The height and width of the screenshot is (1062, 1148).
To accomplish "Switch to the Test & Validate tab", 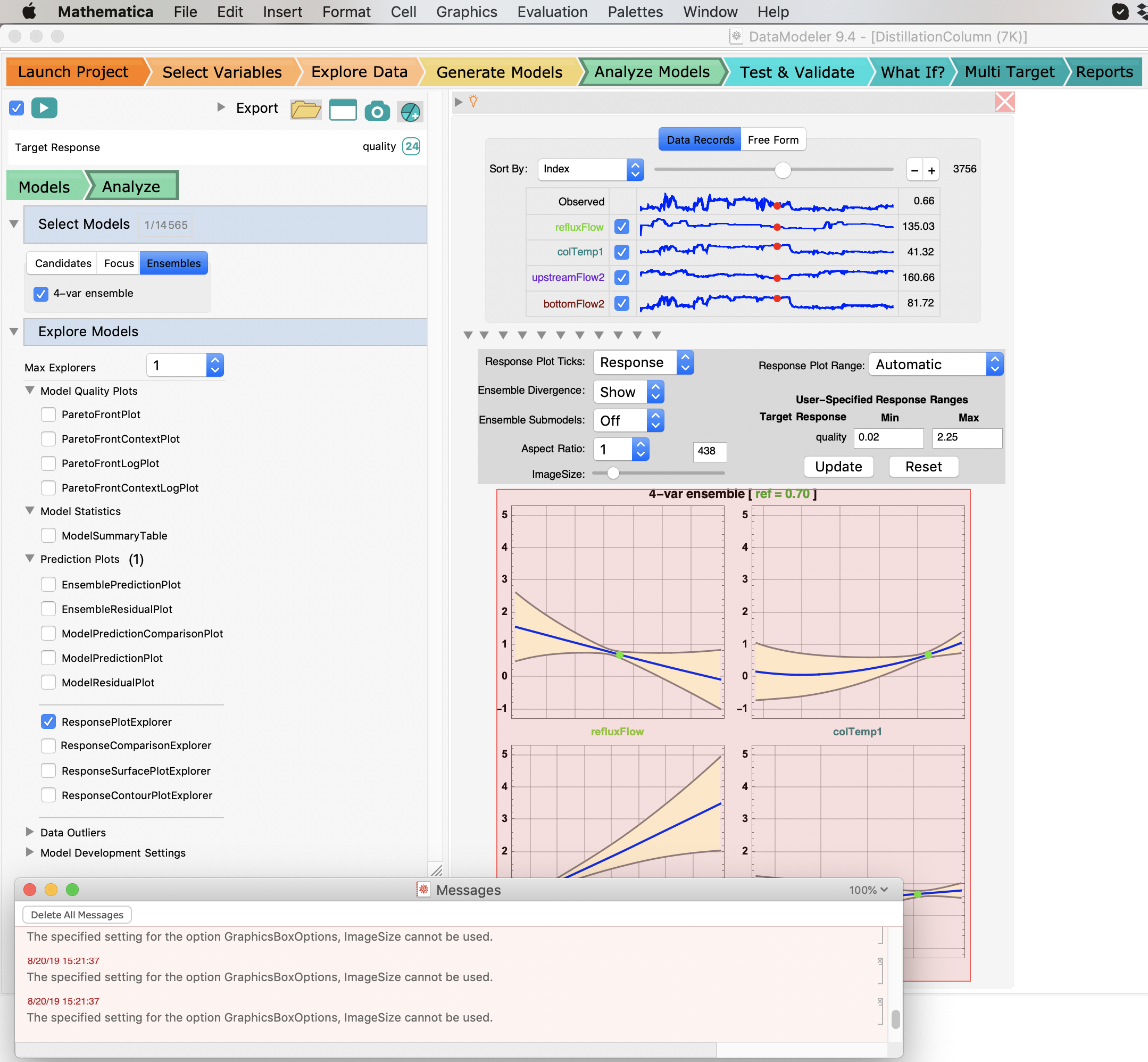I will 796,72.
